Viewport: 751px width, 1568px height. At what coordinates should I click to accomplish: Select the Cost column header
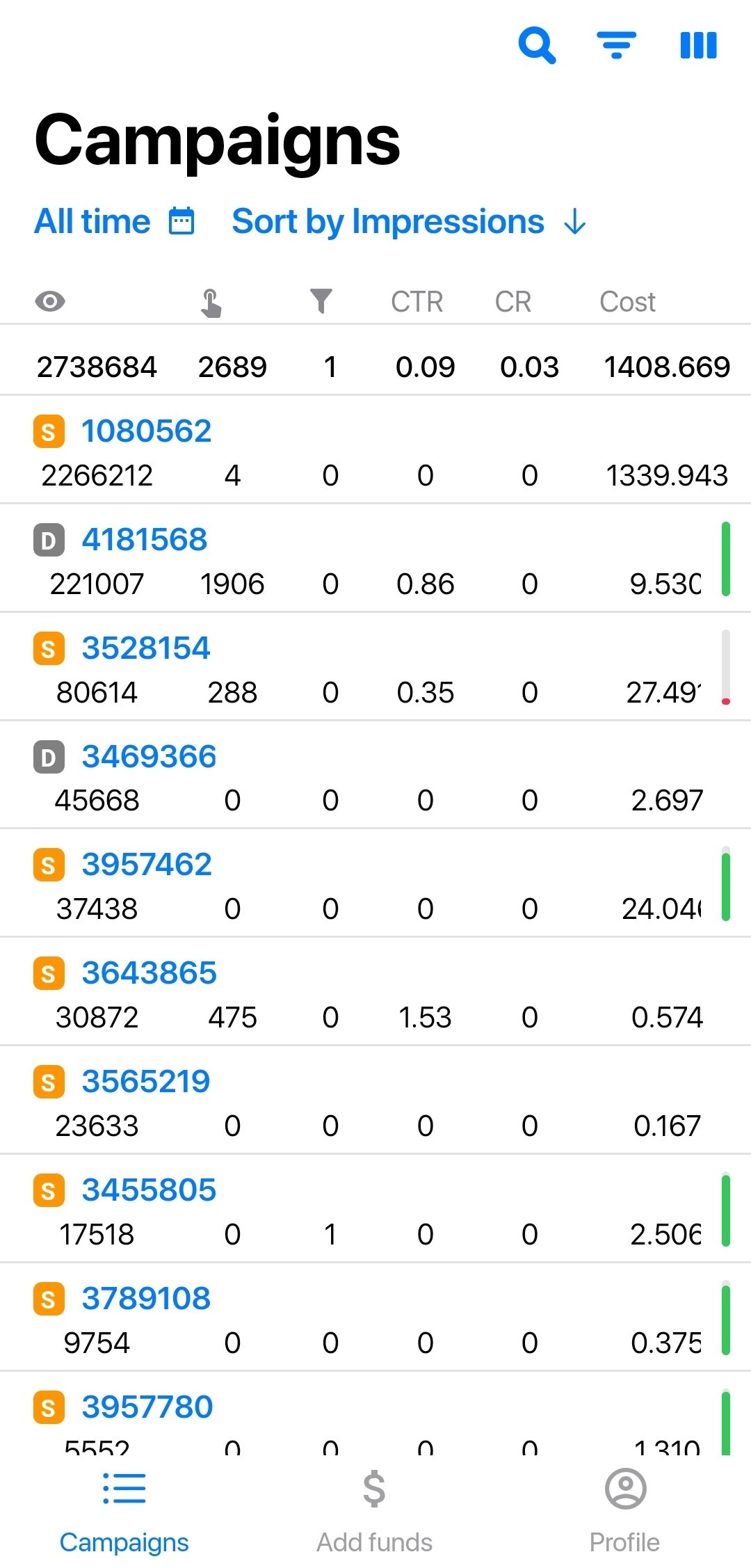pos(627,302)
